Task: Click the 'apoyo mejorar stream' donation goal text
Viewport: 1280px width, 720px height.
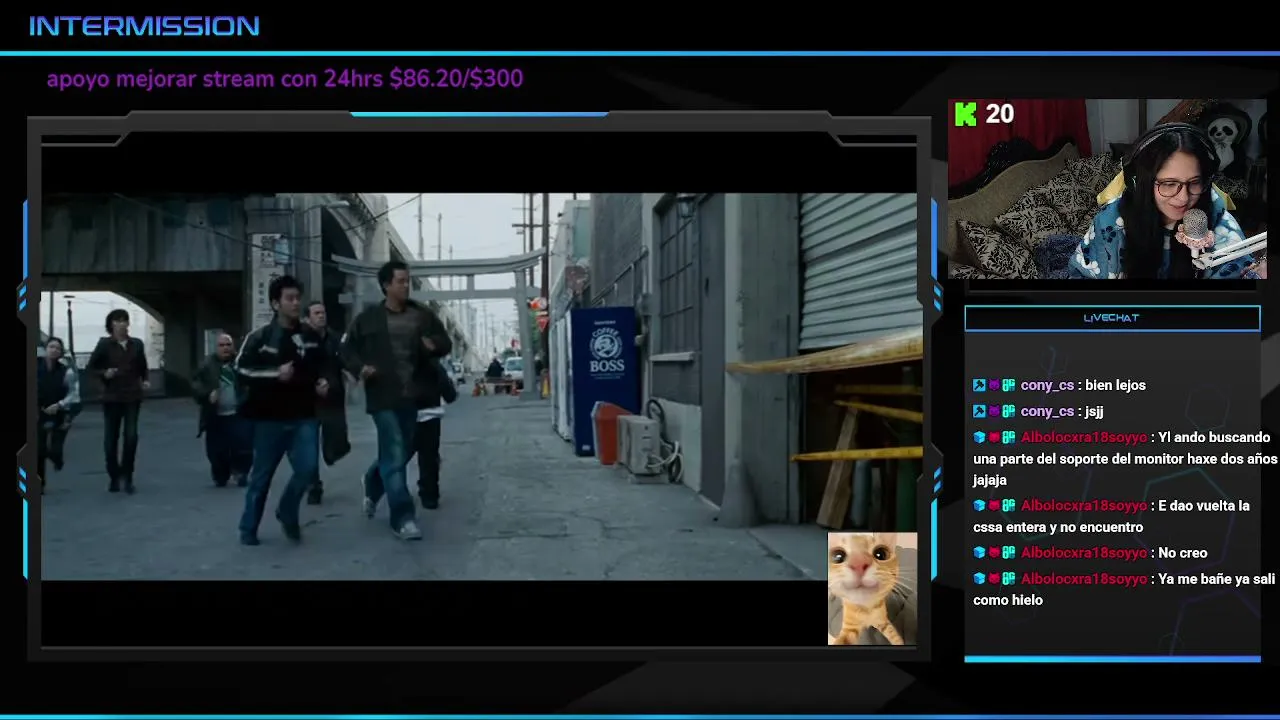Action: pyautogui.click(x=285, y=79)
